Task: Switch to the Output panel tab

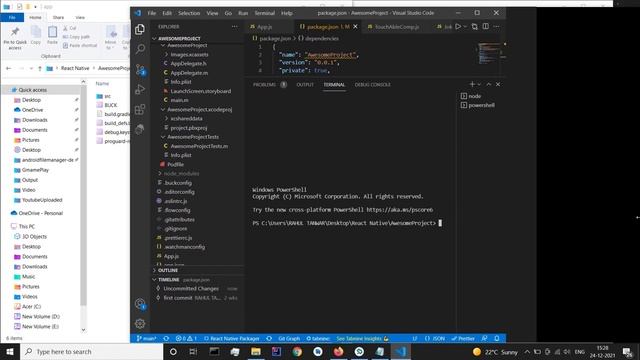Action: tap(305, 84)
